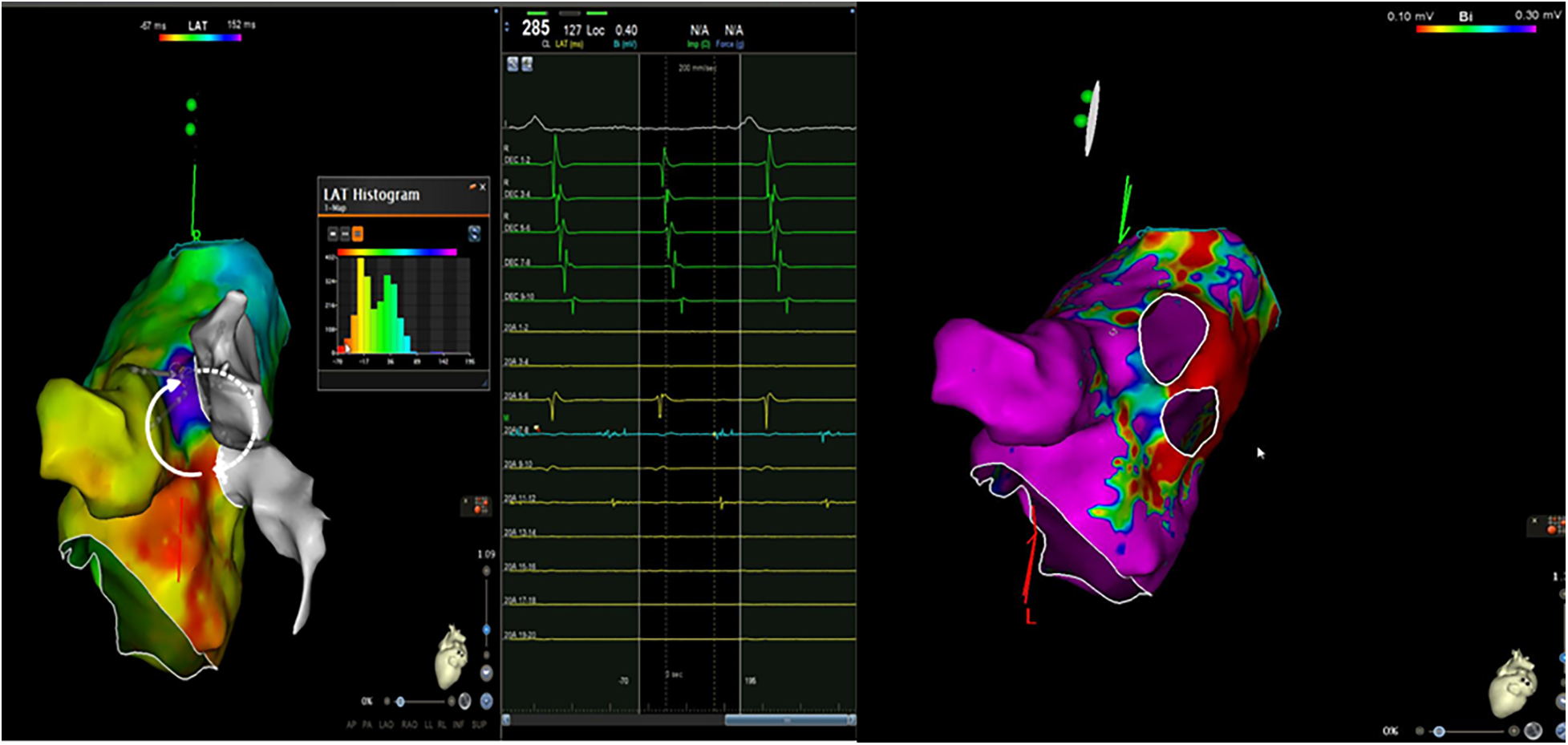Viewport: 1568px width, 745px height.
Task: Select the LAO view preset
Action: coord(386,725)
